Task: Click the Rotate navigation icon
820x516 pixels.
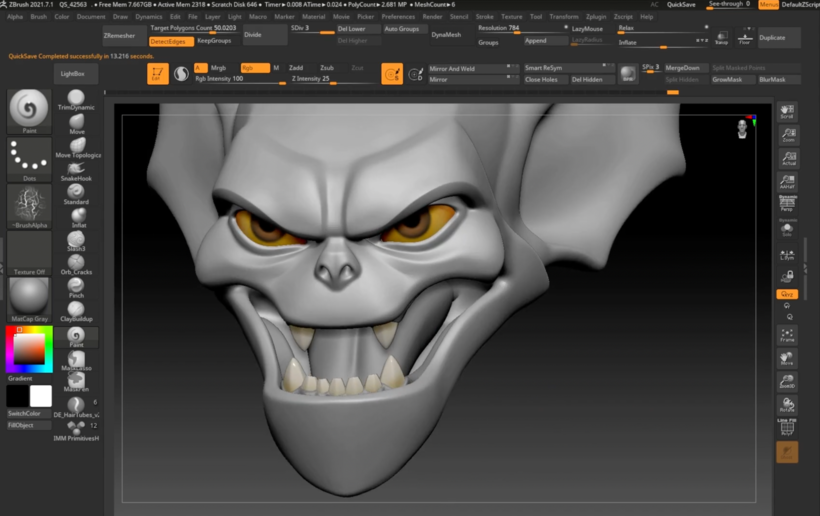Action: 787,405
